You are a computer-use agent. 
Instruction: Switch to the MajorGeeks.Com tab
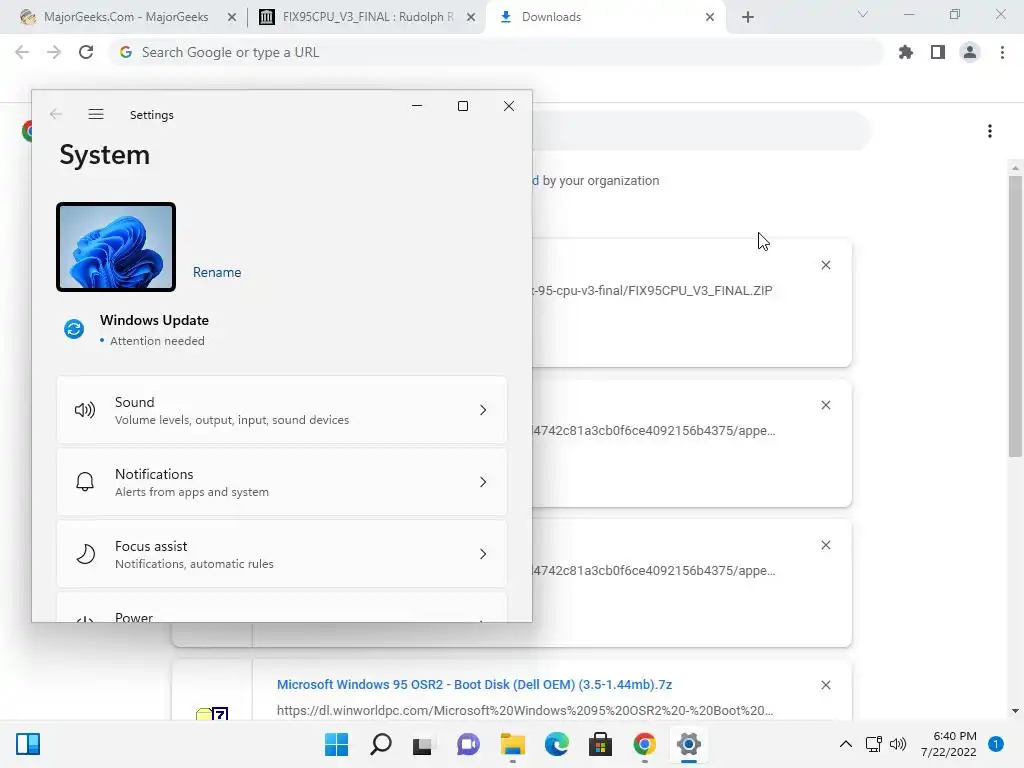[126, 17]
